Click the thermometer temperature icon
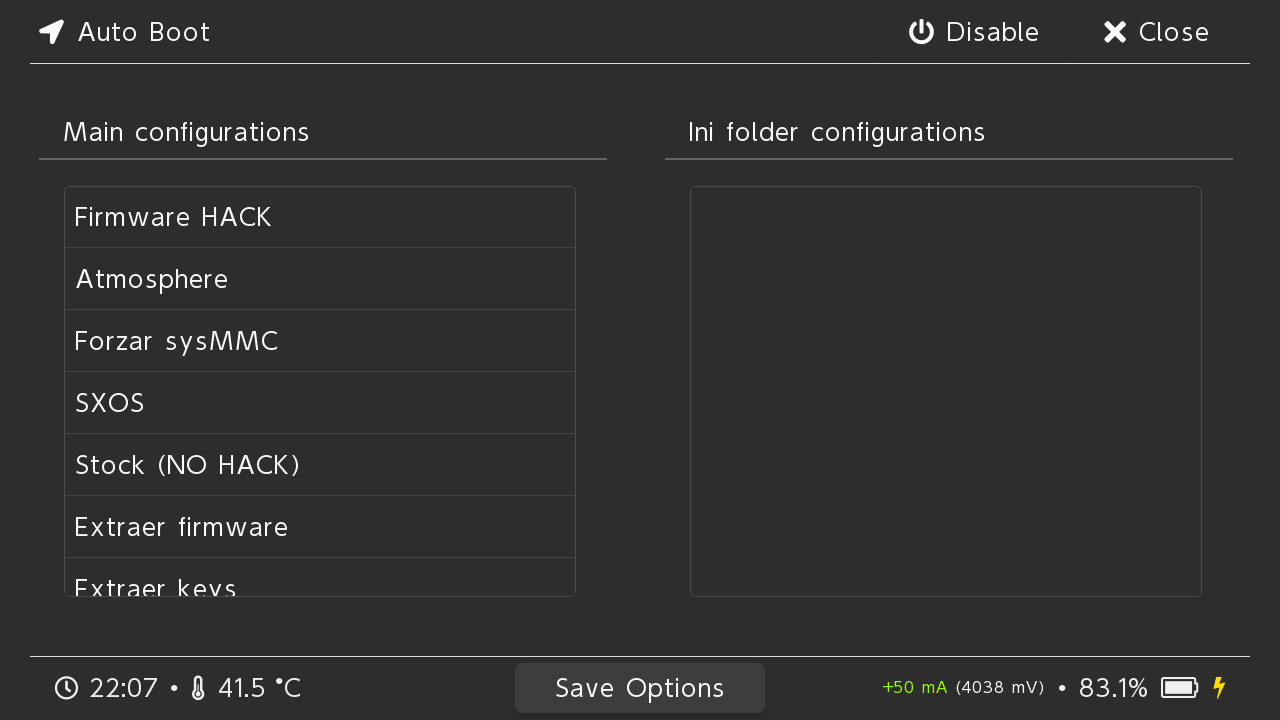Viewport: 1280px width, 720px height. click(x=198, y=688)
